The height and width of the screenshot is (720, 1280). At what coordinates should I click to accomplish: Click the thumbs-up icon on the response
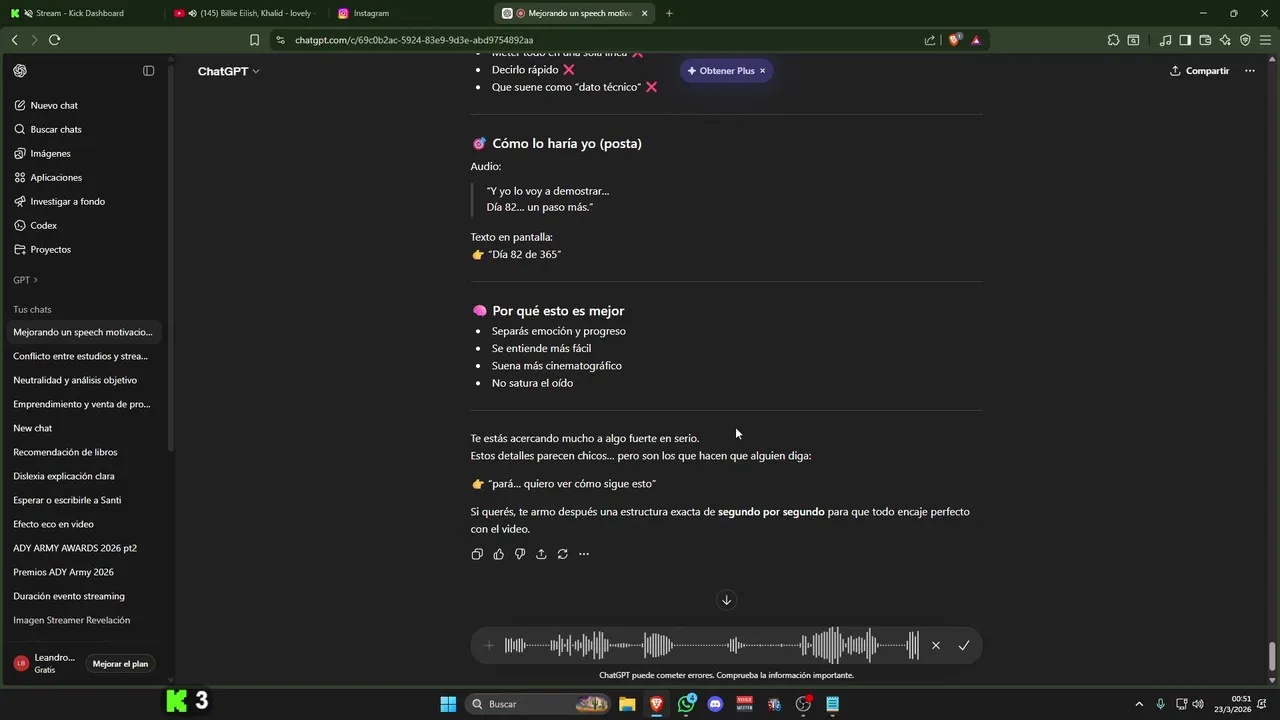click(x=498, y=554)
